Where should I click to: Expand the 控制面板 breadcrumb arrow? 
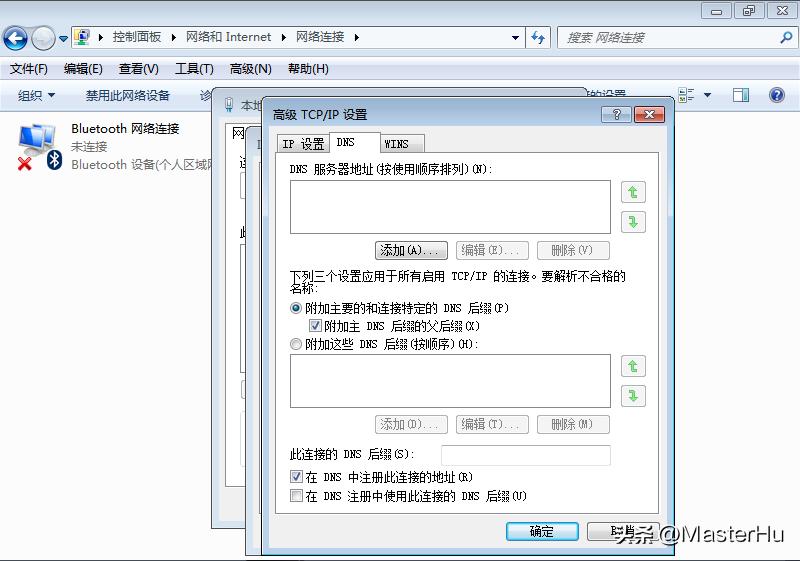click(173, 37)
